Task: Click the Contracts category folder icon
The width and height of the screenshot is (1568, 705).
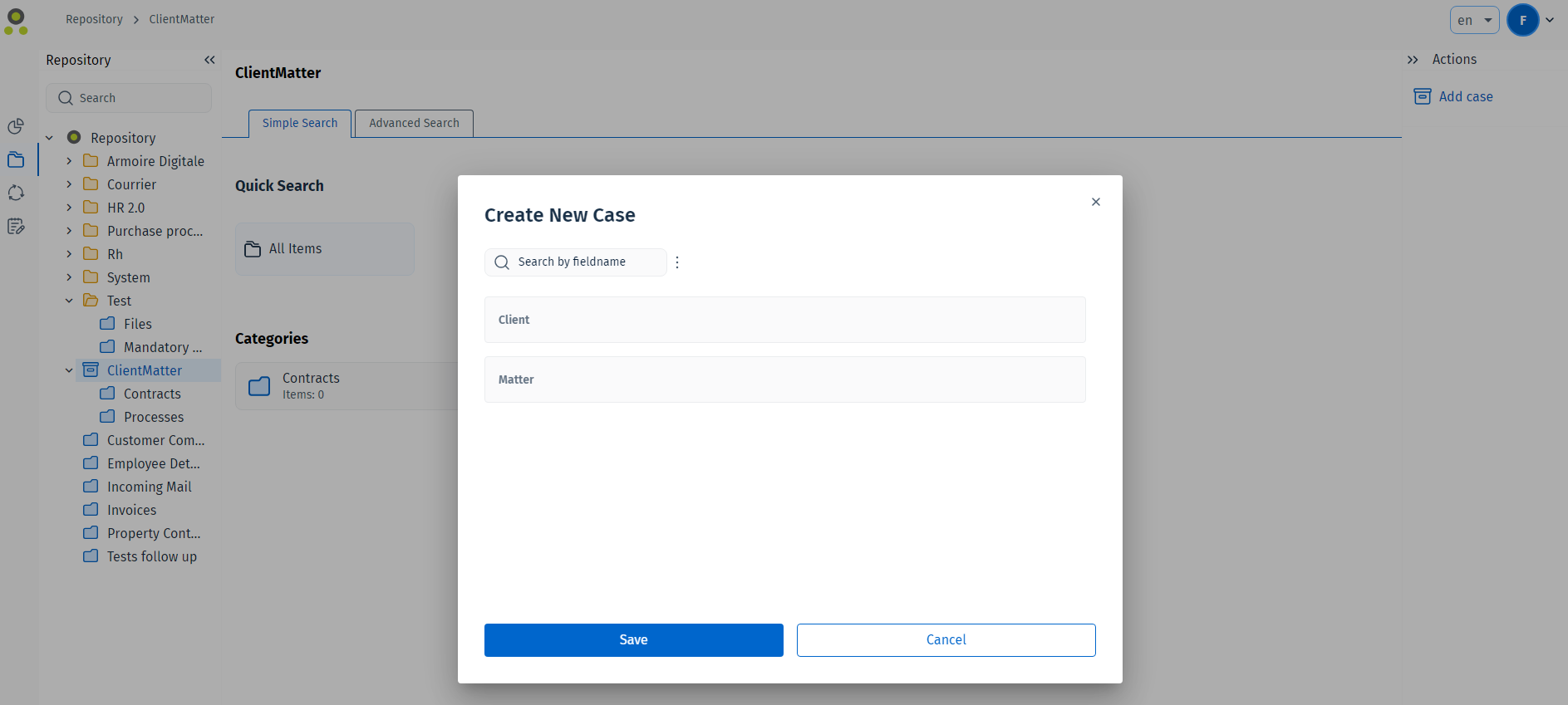Action: click(259, 386)
